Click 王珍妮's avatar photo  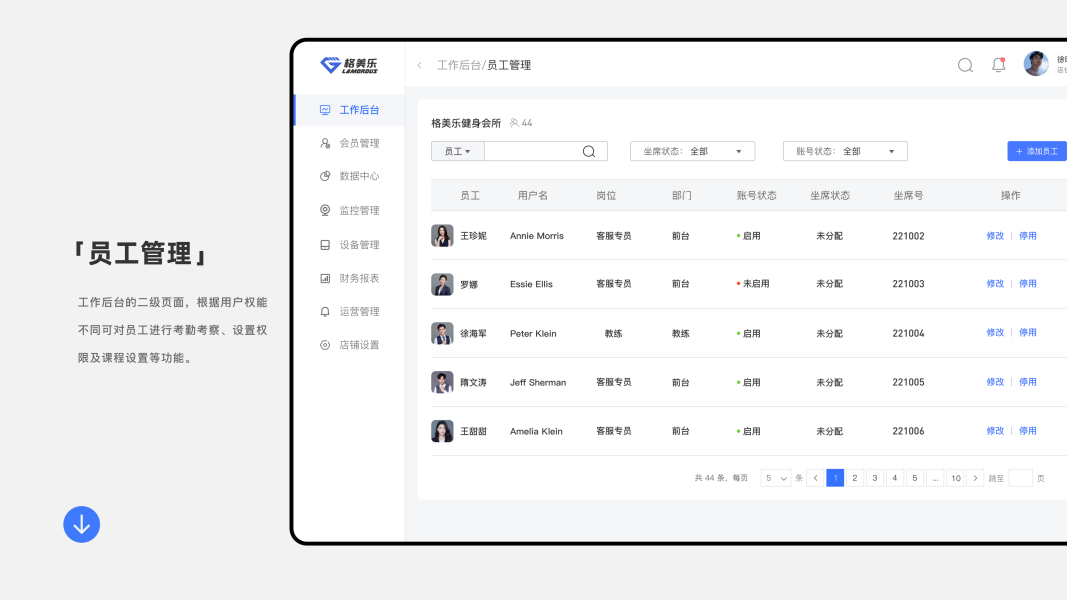tap(442, 235)
